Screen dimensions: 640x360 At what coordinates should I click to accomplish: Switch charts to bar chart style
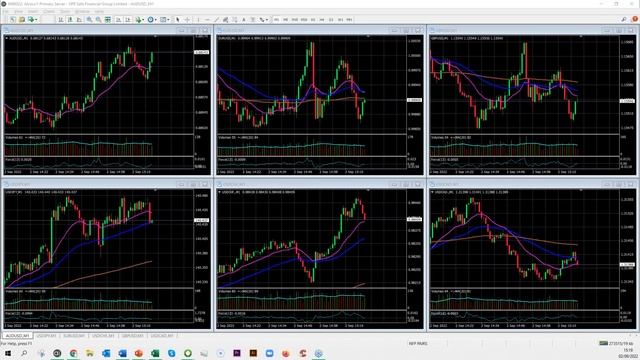[61, 19]
